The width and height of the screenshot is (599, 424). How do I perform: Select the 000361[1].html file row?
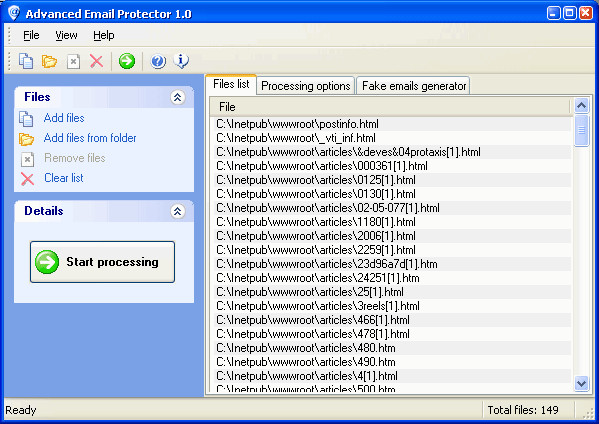(392, 166)
